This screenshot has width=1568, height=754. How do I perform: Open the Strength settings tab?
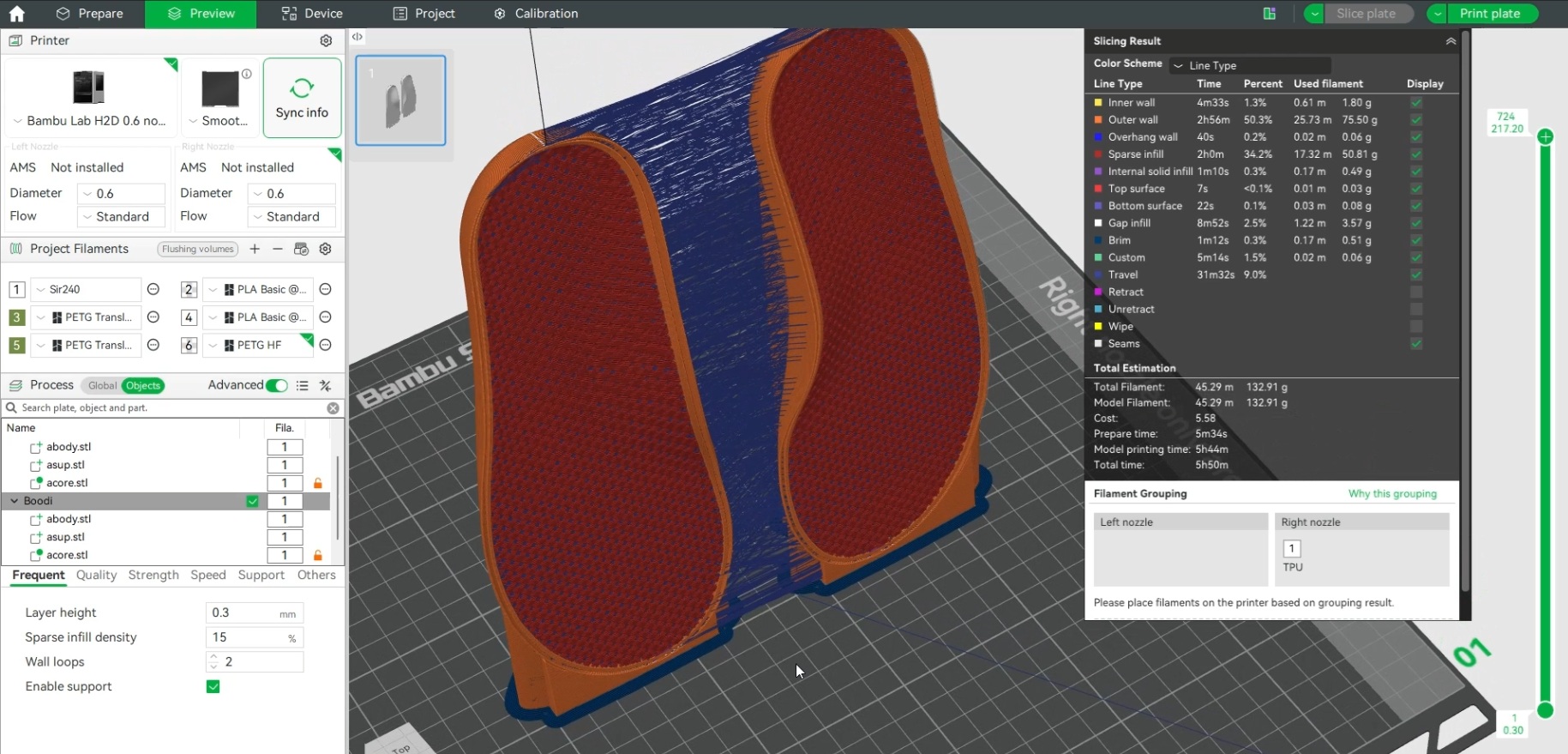(153, 575)
